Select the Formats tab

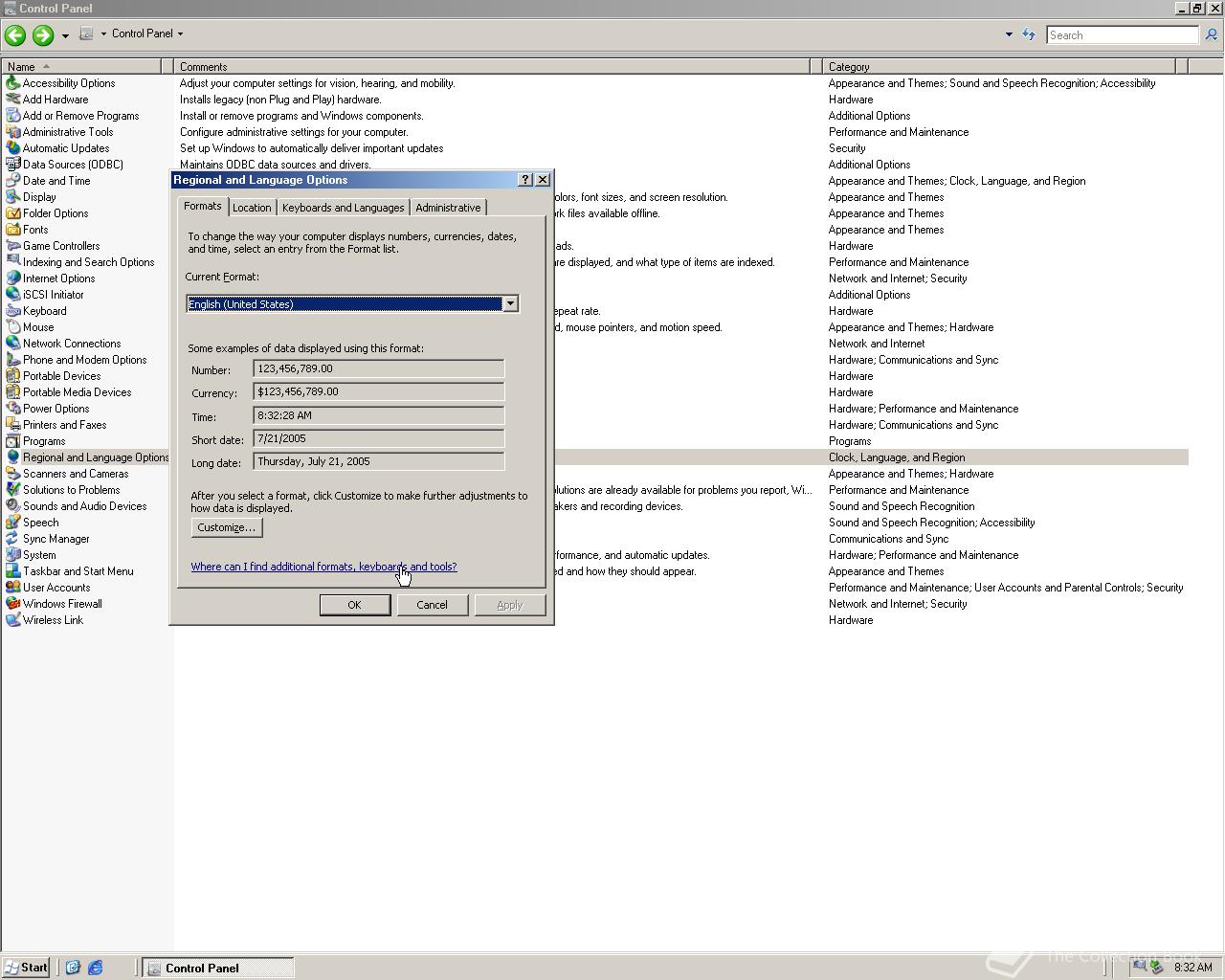[x=203, y=206]
